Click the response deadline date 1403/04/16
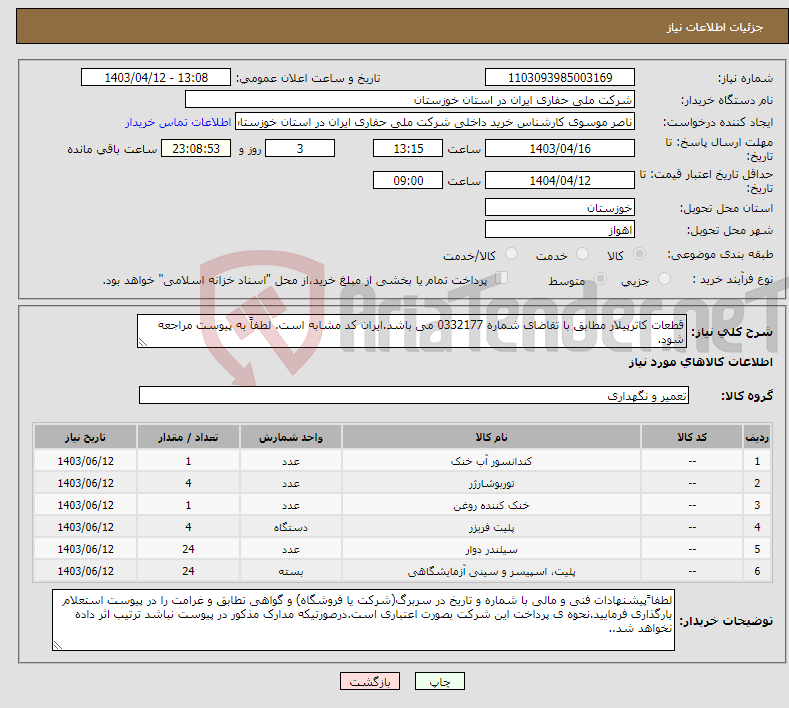This screenshot has width=789, height=708. tap(560, 148)
